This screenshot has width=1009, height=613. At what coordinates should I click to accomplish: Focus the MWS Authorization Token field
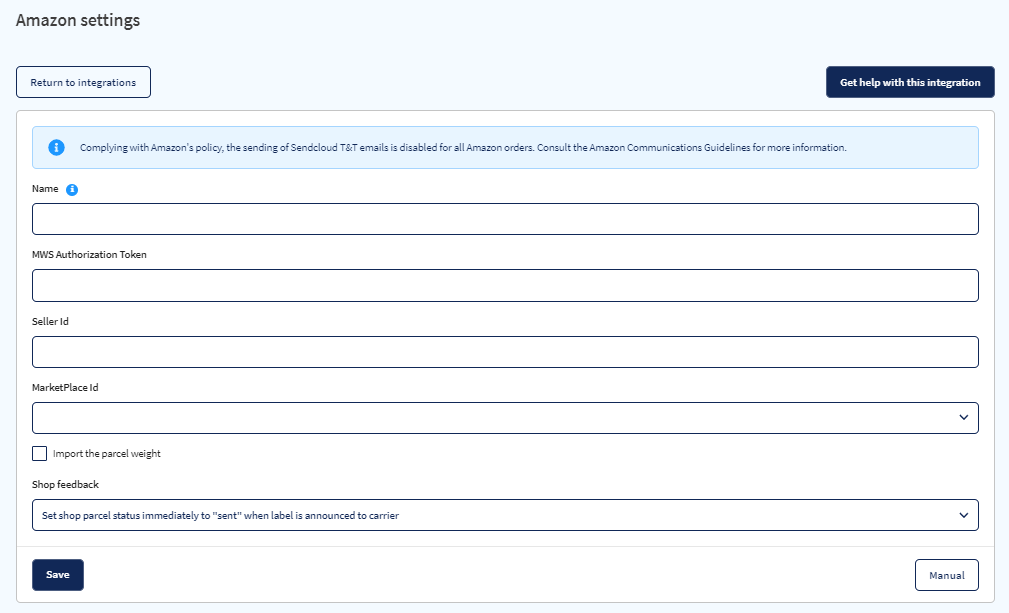pyautogui.click(x=505, y=286)
